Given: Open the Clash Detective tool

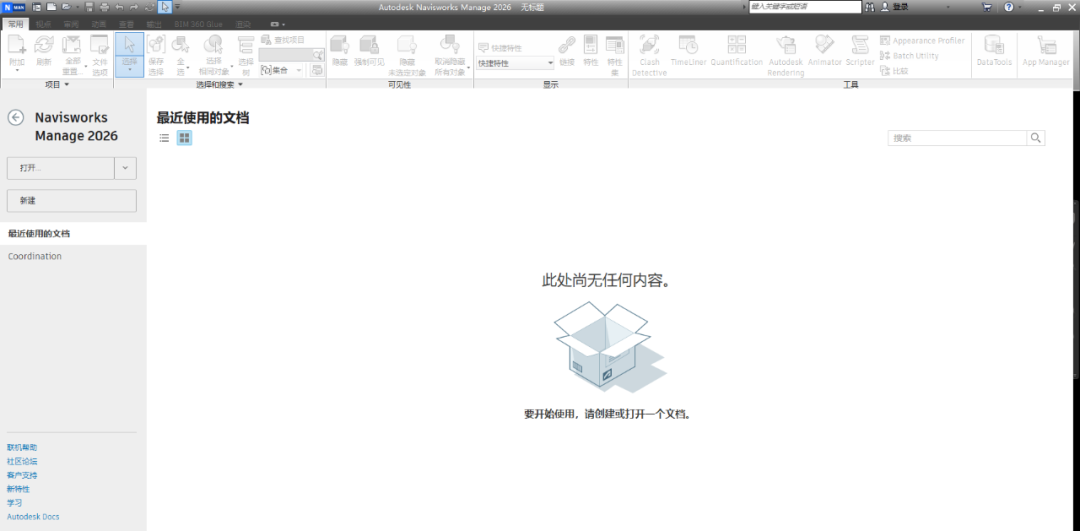Looking at the screenshot, I should pos(649,54).
